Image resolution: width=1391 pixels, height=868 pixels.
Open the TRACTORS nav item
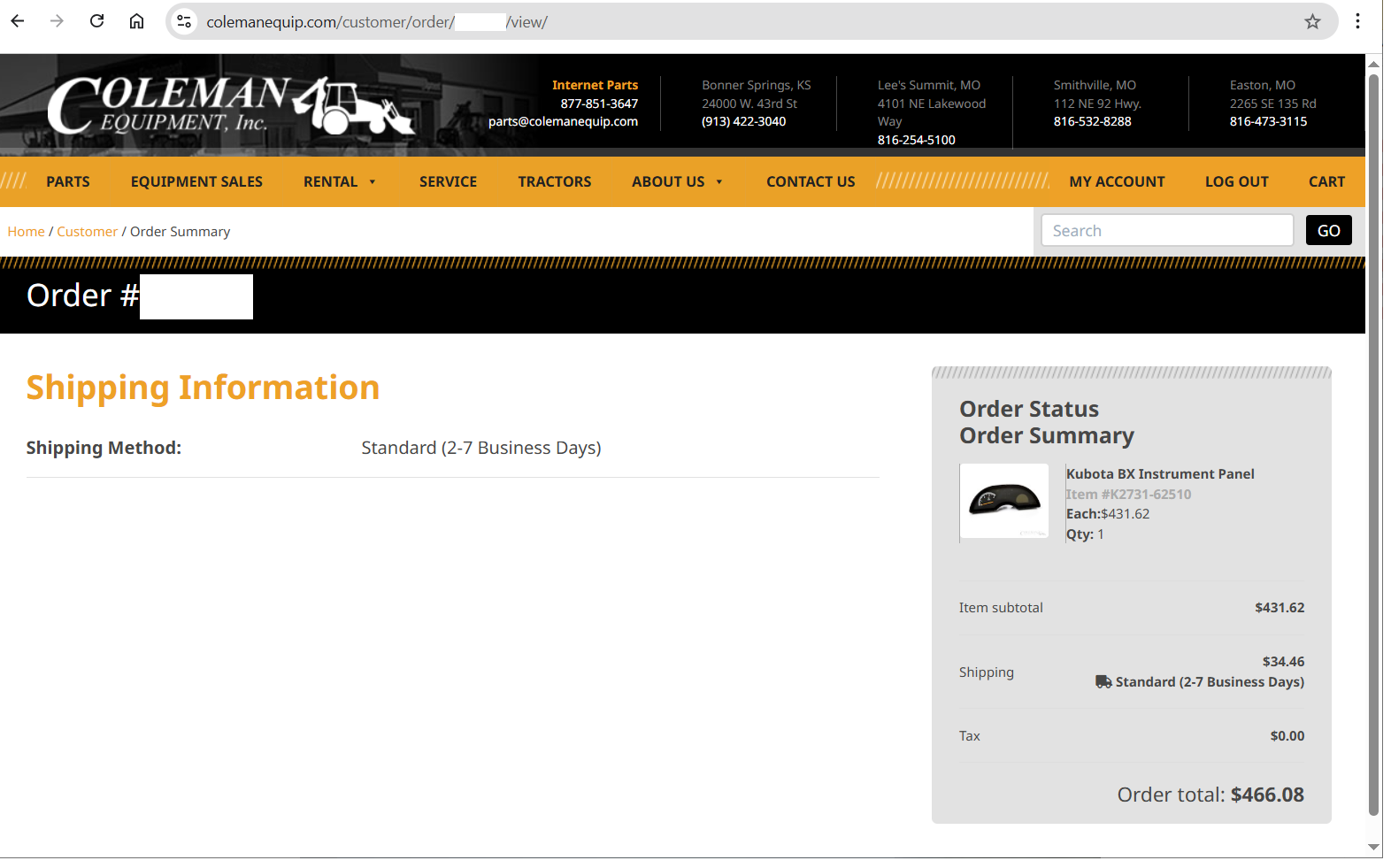[555, 181]
